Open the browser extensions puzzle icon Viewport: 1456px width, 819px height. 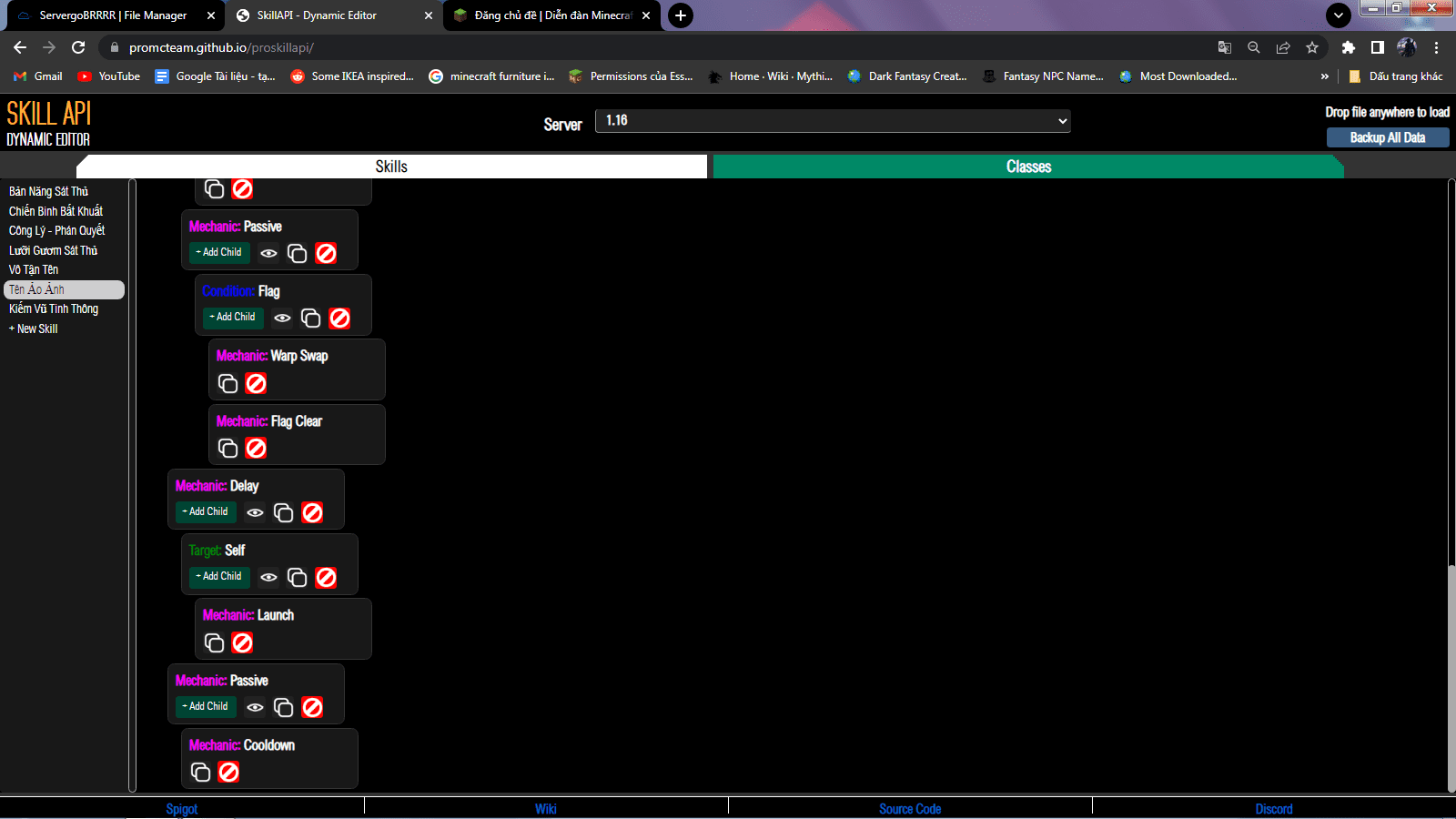(x=1349, y=47)
